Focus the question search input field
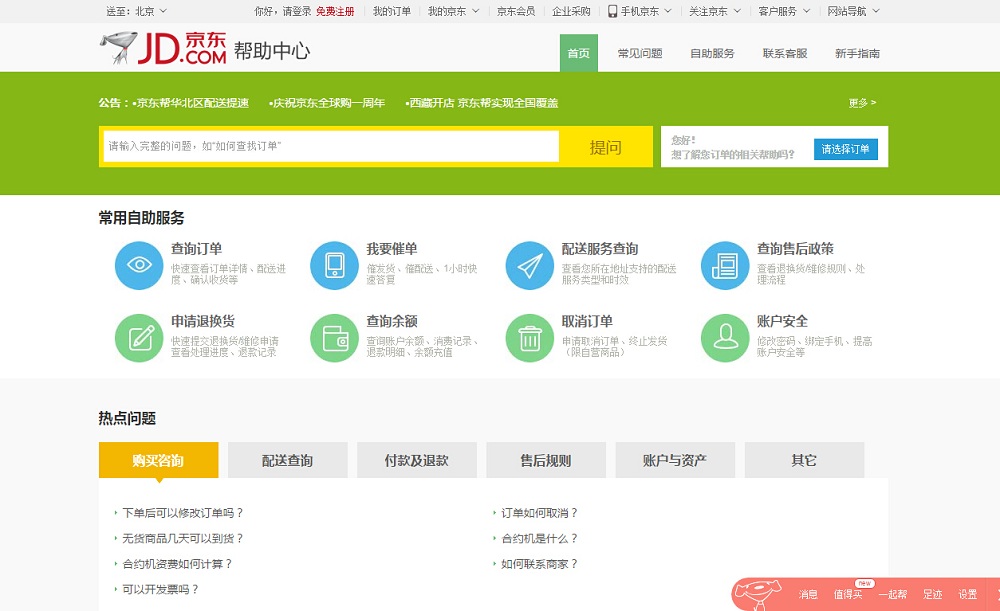Image resolution: width=1000 pixels, height=611 pixels. pyautogui.click(x=331, y=146)
